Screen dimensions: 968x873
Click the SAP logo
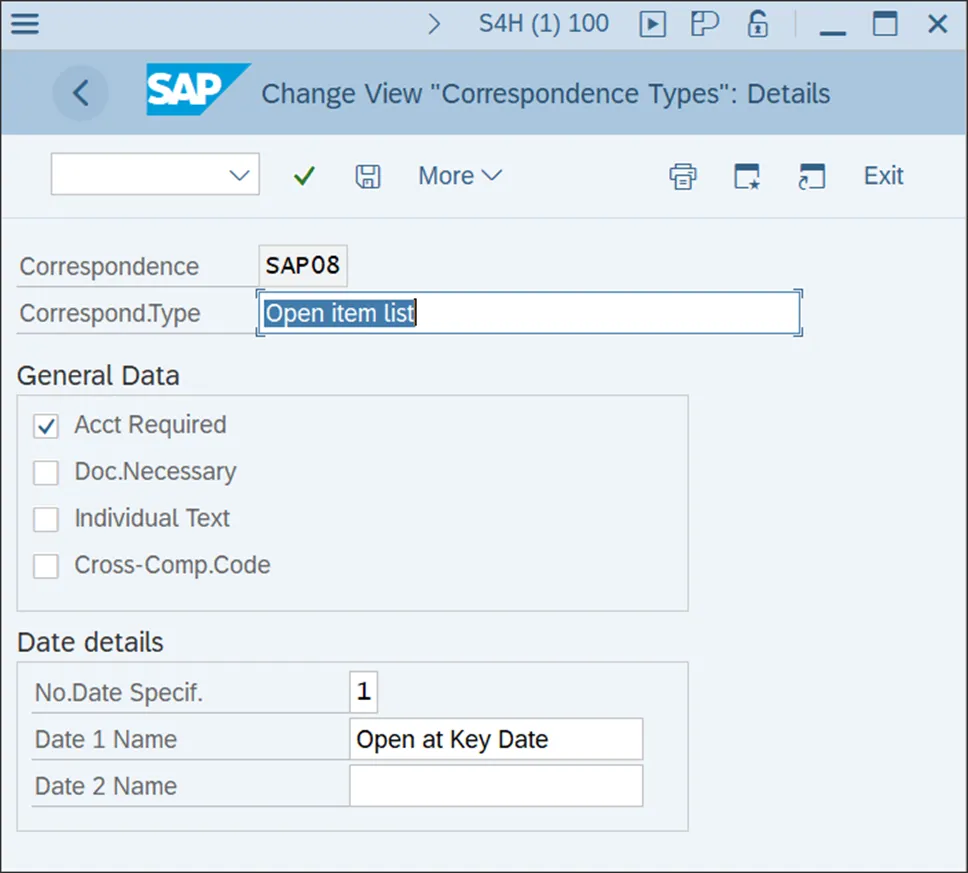[x=195, y=91]
